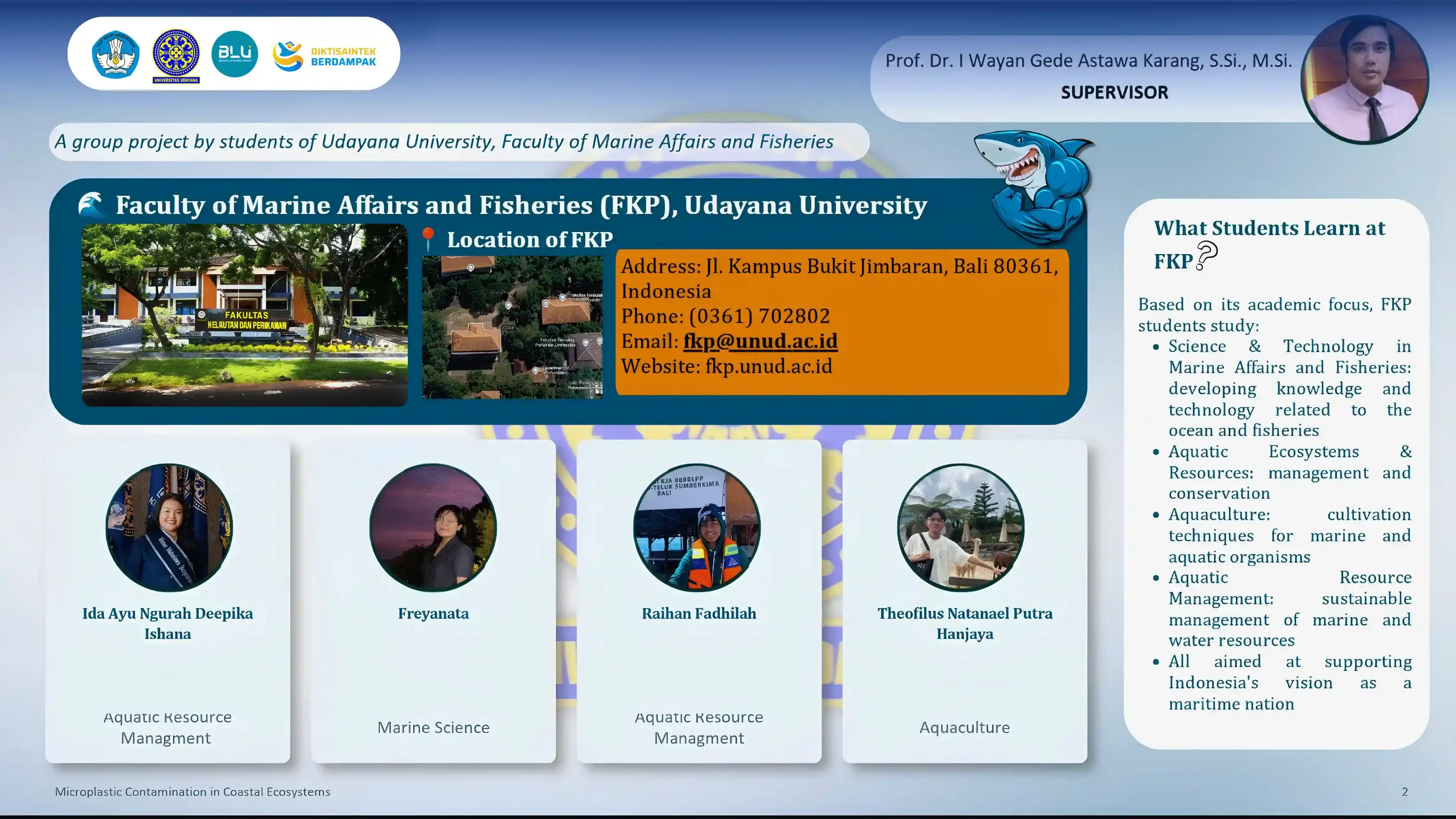This screenshot has width=1456, height=819.
Task: Click Aquatic Resource Managment under Ida Ayu's card
Action: (167, 728)
